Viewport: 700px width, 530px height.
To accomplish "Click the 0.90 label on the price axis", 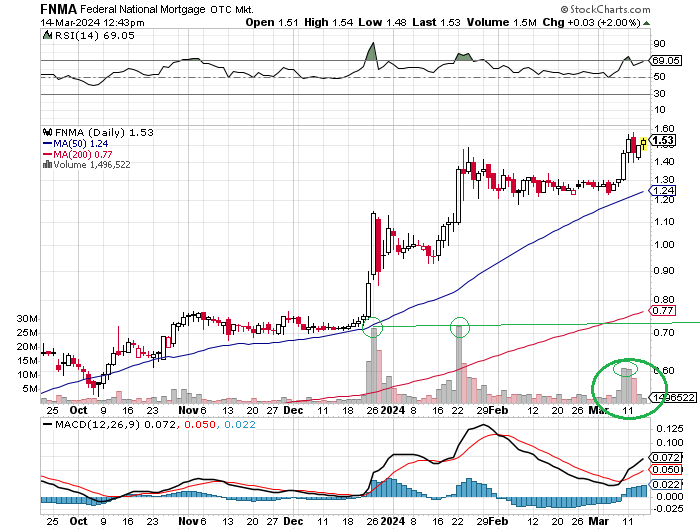I will [664, 271].
